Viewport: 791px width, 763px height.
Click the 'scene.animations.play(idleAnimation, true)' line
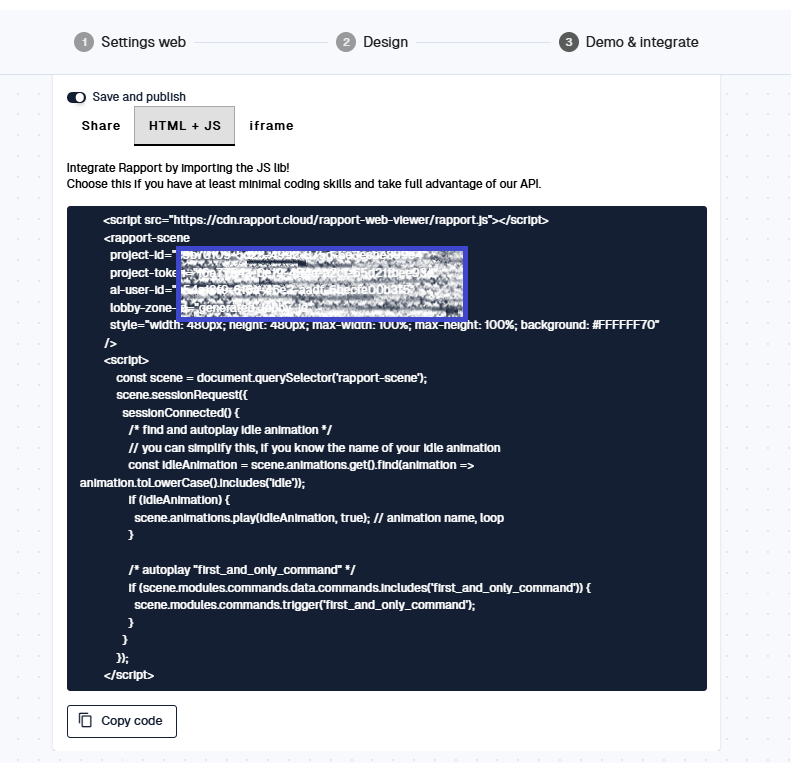319,518
